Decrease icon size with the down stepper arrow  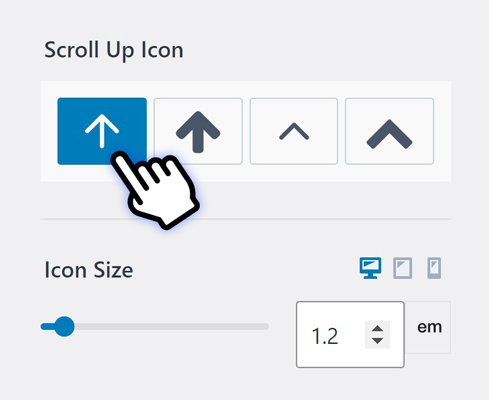coord(377,341)
